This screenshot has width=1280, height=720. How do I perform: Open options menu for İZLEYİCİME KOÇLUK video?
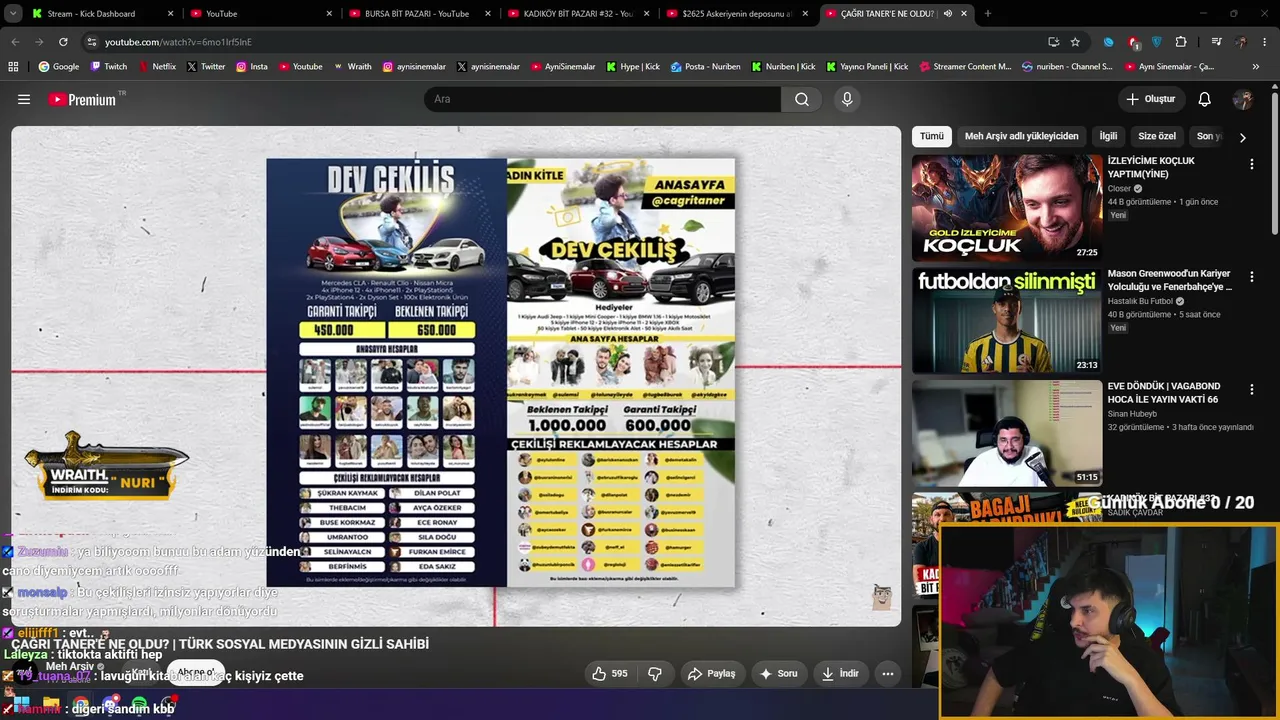coord(1251,164)
